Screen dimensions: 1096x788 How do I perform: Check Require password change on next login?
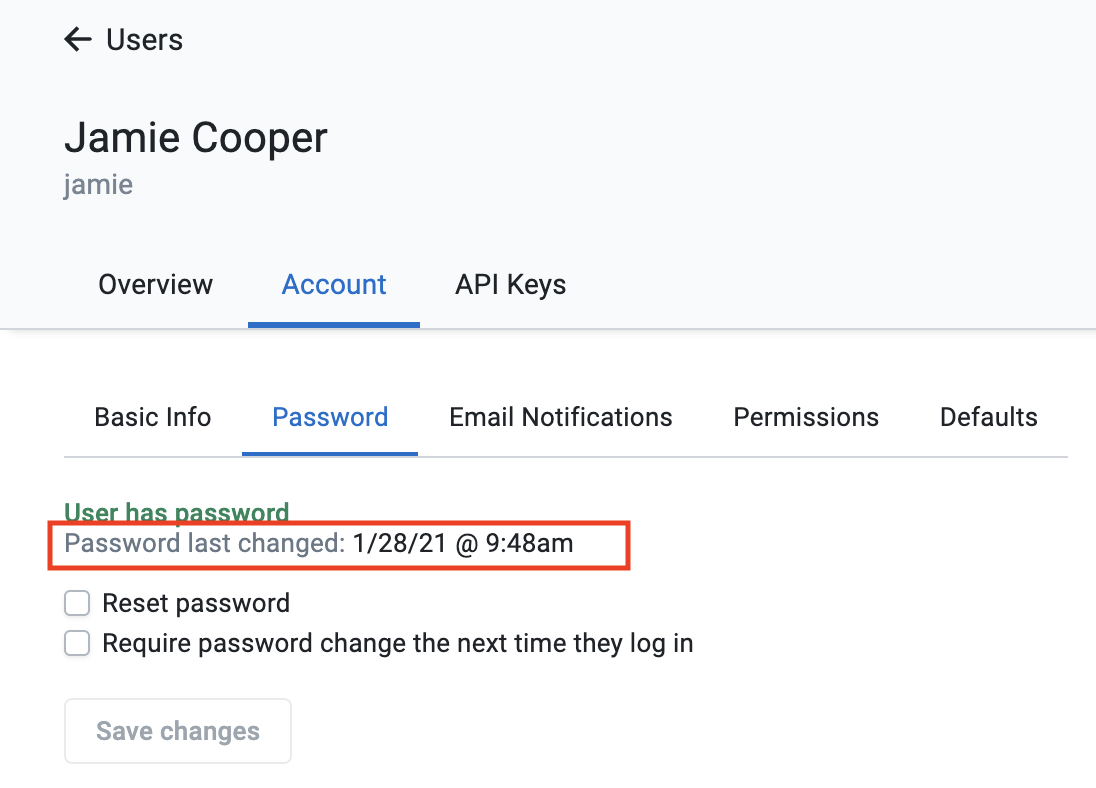77,643
